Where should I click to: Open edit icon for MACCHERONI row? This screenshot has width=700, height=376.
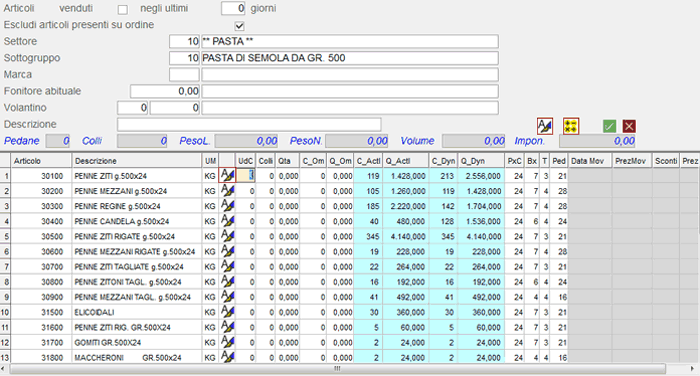point(227,357)
